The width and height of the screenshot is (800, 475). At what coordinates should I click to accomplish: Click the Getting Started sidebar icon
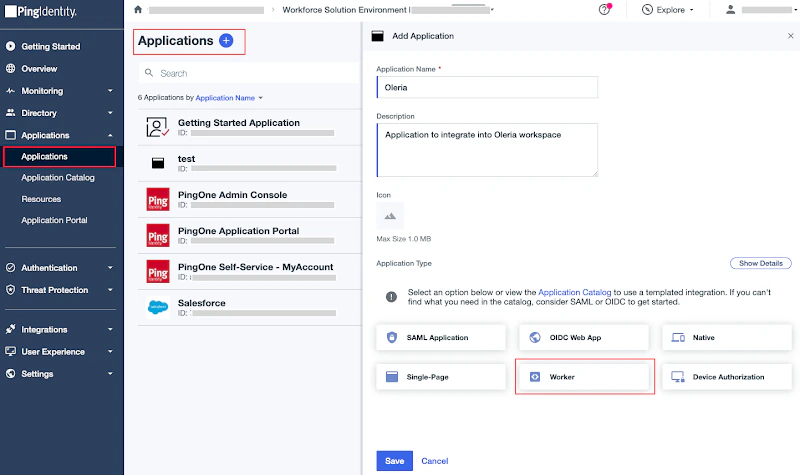(10, 46)
